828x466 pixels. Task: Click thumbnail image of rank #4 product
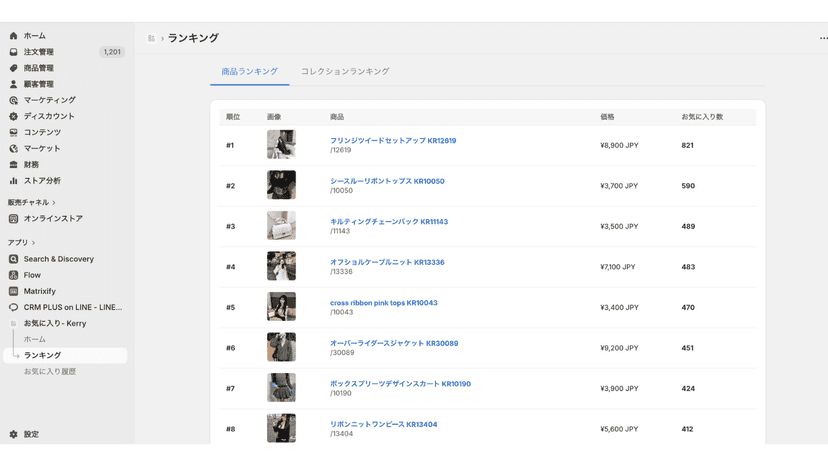click(281, 266)
